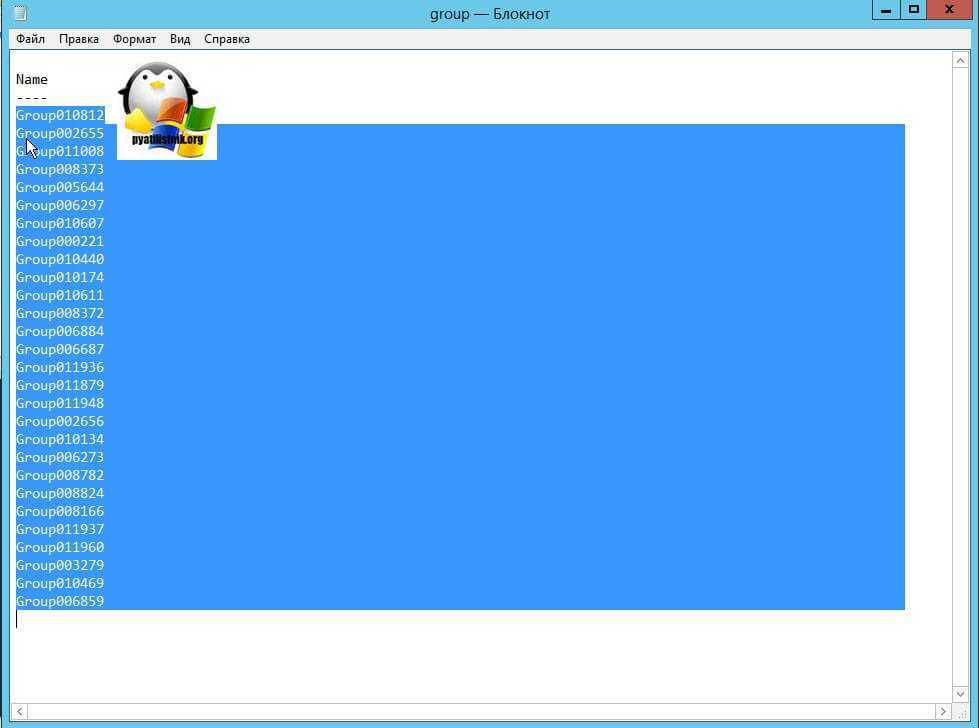Viewport: 979px width, 728px height.
Task: Click the line Group011879
Action: pyautogui.click(x=60, y=385)
